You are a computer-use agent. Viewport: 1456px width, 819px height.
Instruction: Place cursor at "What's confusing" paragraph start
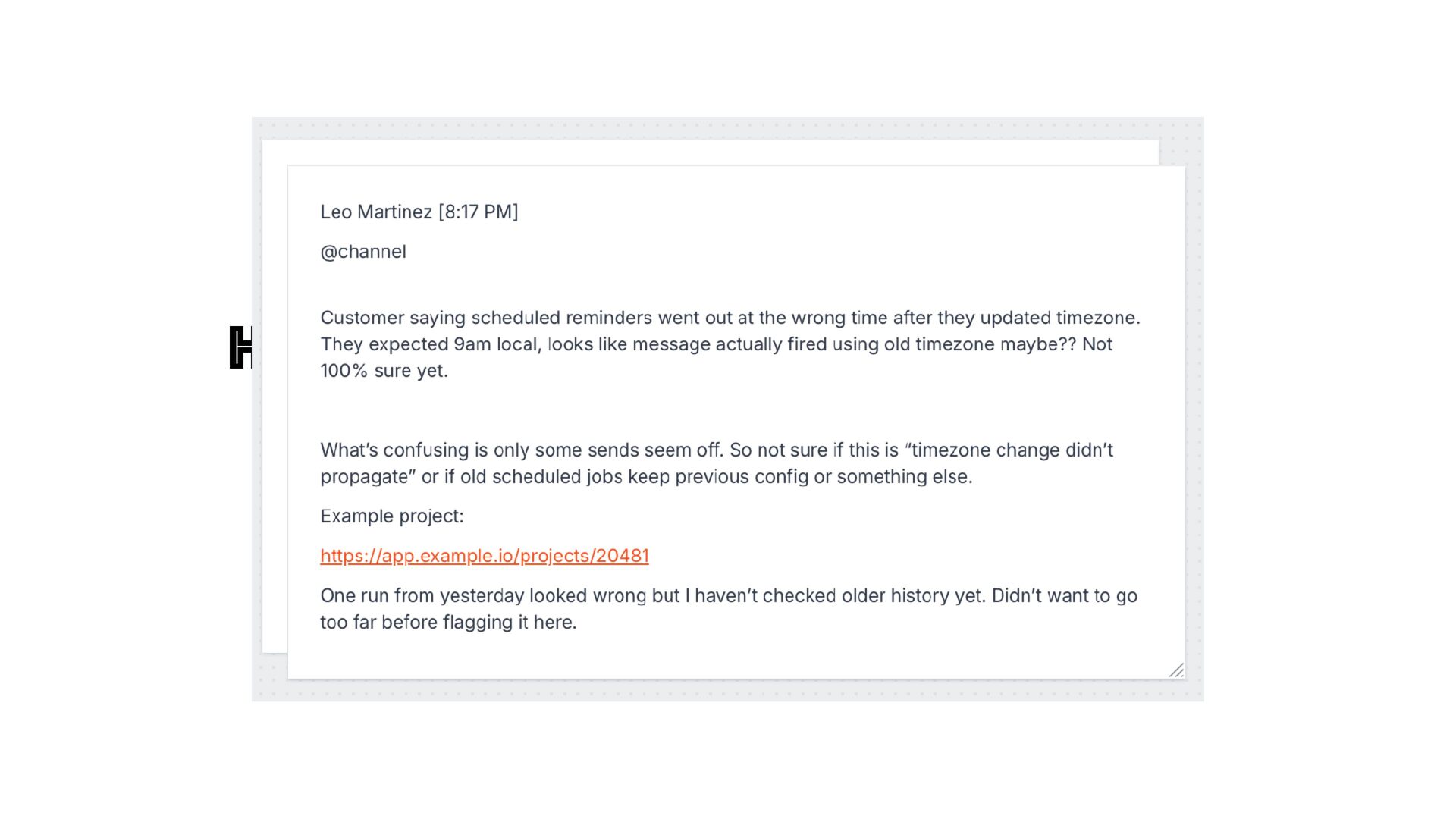(x=322, y=450)
